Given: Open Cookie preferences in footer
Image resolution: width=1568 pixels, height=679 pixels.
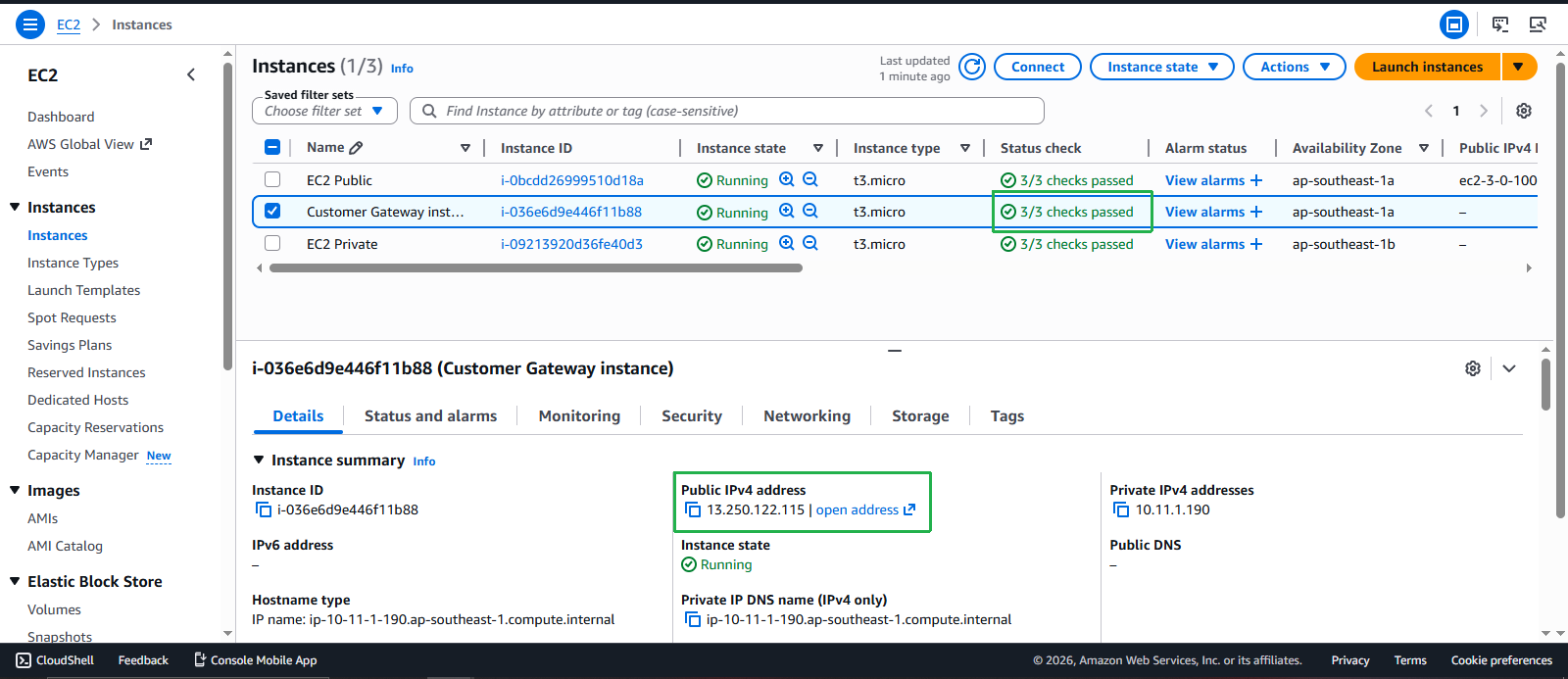Looking at the screenshot, I should (1501, 660).
